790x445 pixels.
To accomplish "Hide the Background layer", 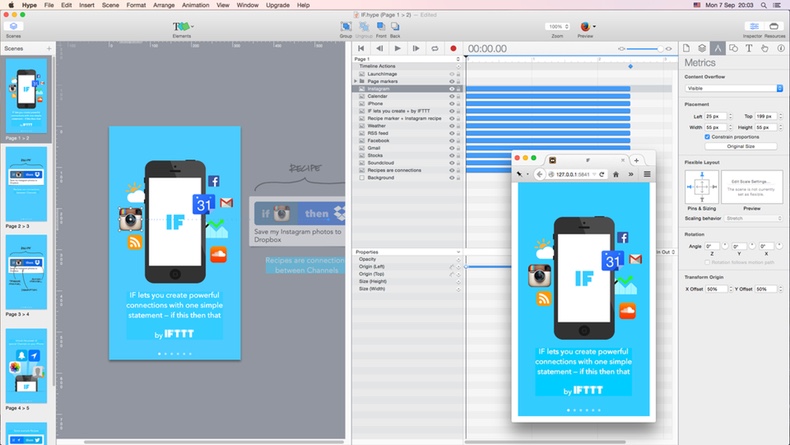I will pyautogui.click(x=451, y=178).
